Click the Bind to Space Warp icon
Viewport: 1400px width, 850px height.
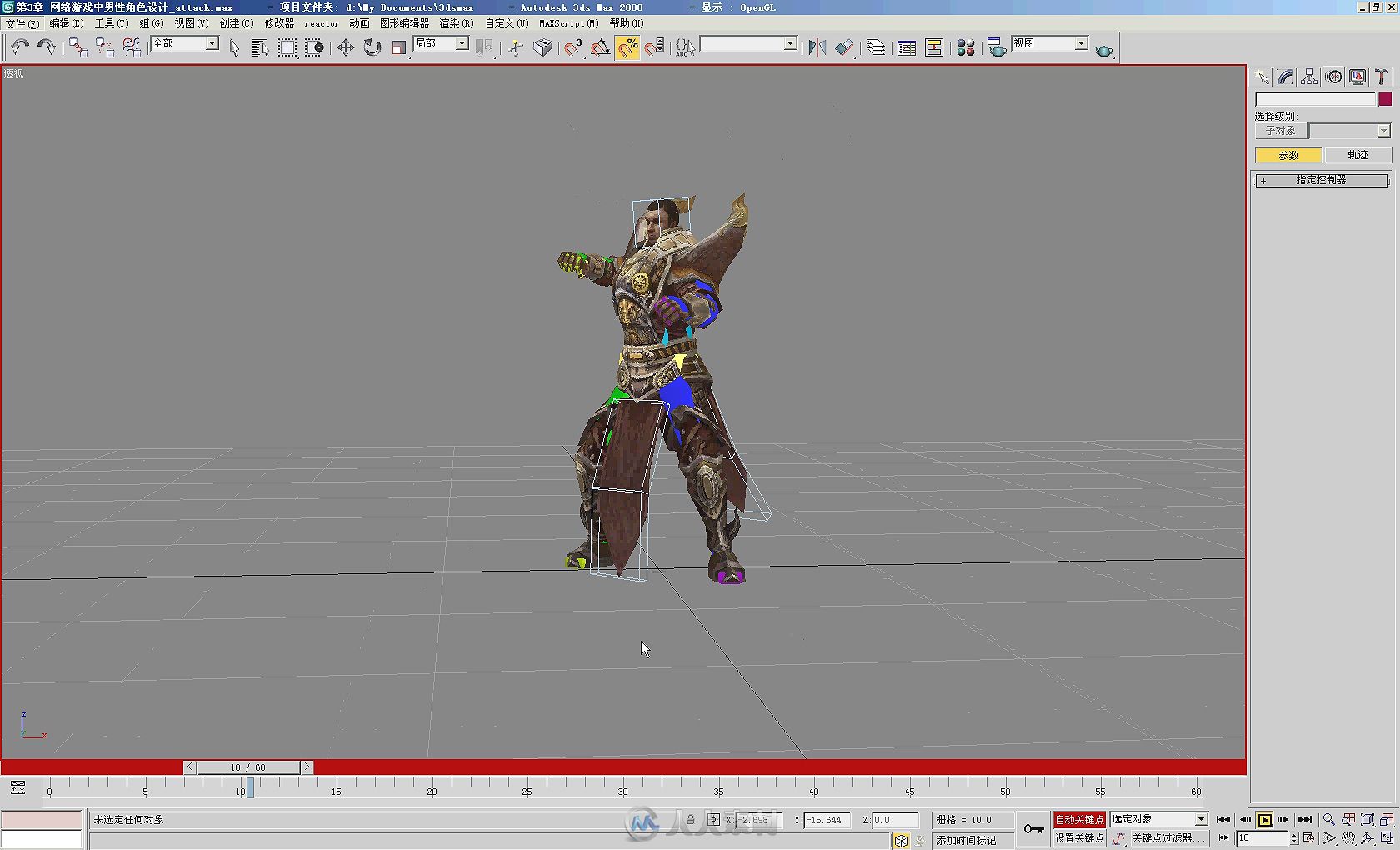tap(132, 47)
